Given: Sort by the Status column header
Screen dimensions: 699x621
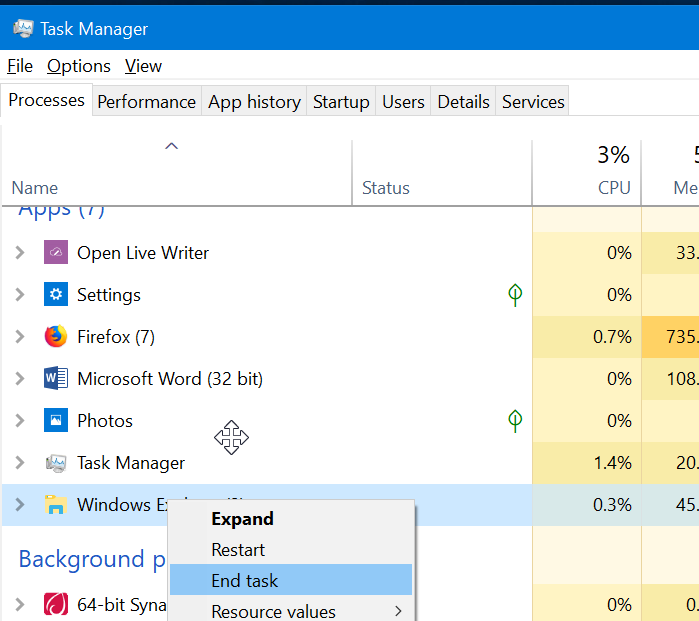Looking at the screenshot, I should point(386,188).
